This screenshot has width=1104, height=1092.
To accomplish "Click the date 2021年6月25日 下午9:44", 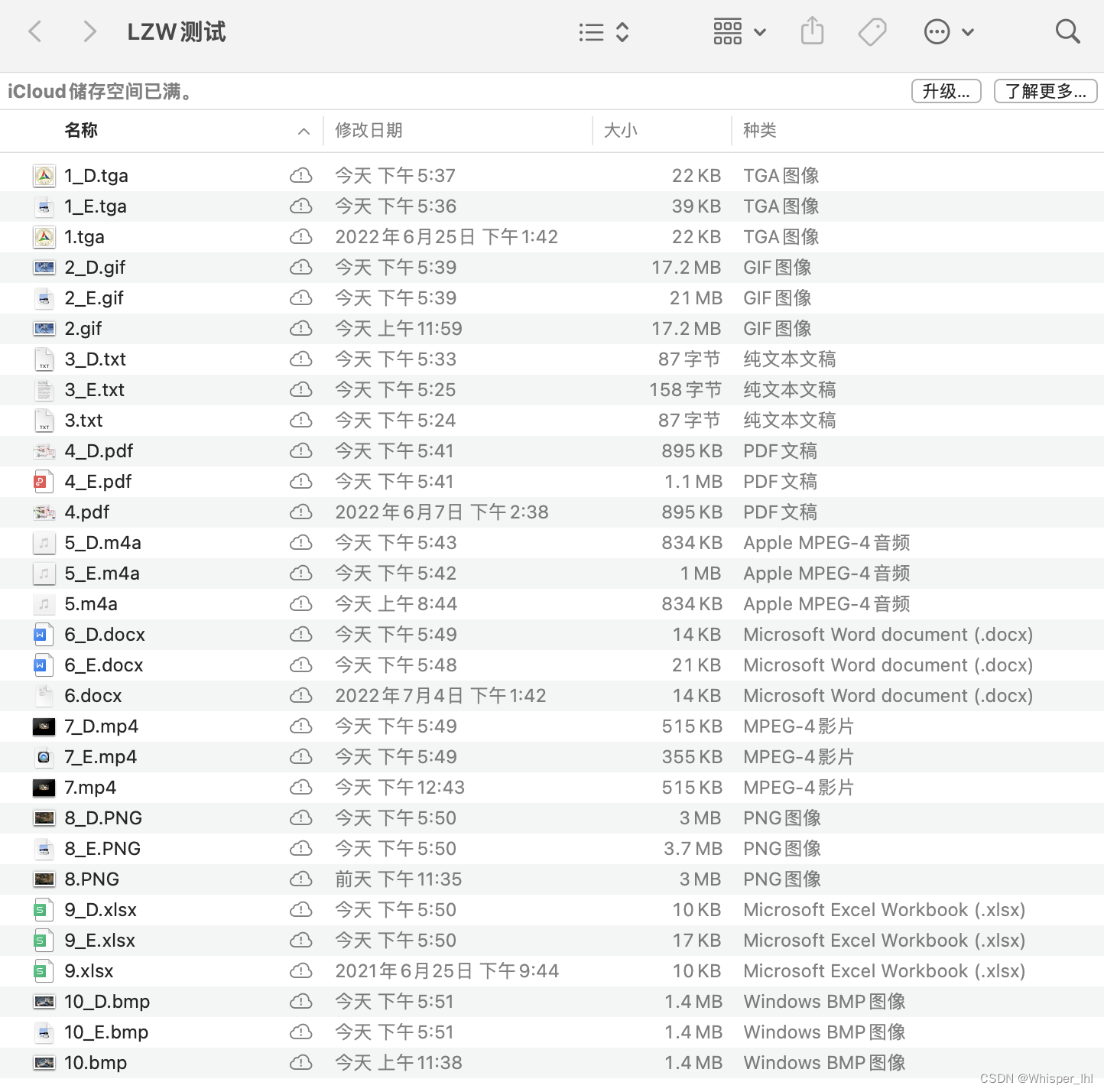I will (447, 971).
